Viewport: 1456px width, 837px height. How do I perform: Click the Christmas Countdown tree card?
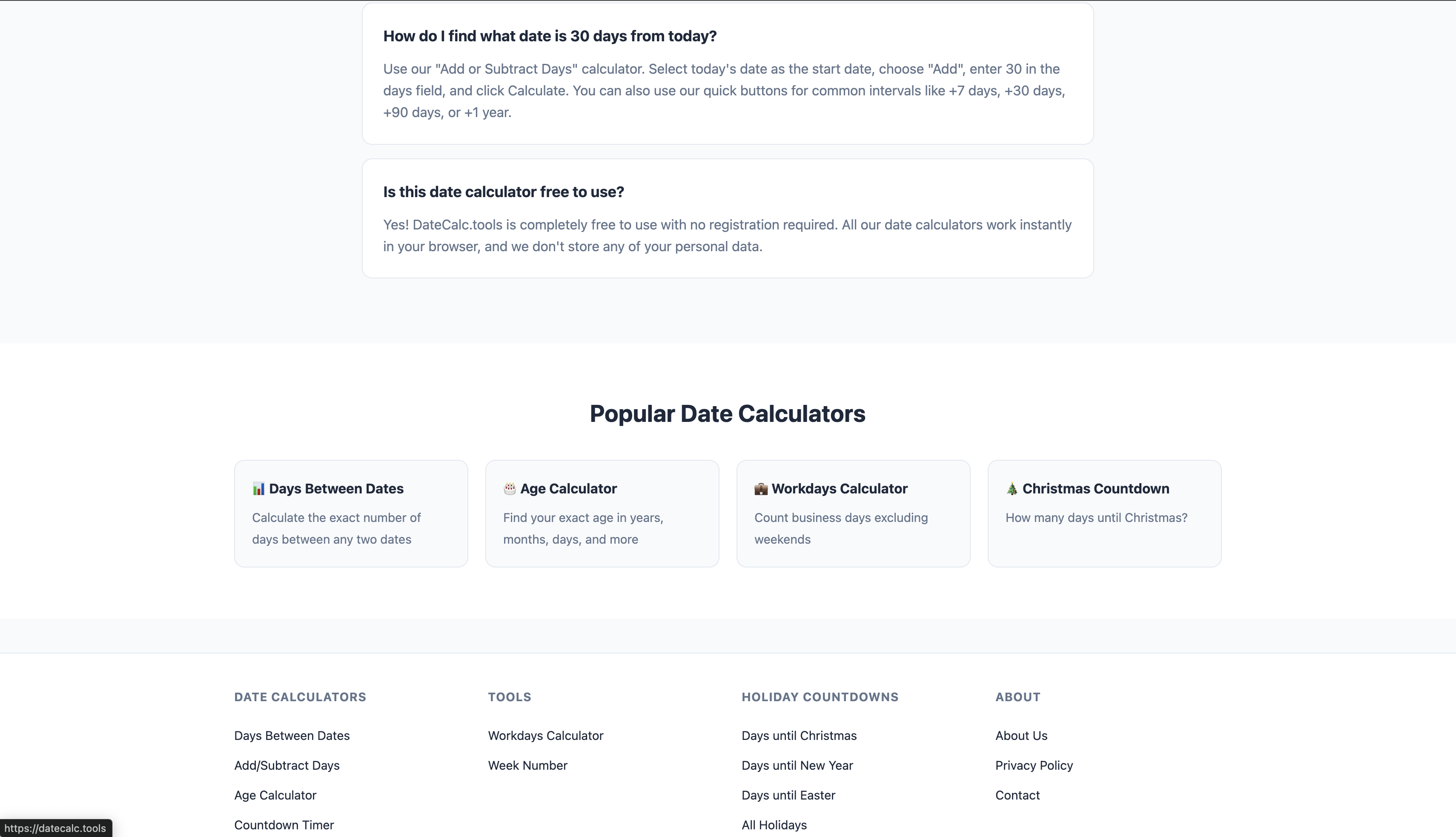(1103, 513)
